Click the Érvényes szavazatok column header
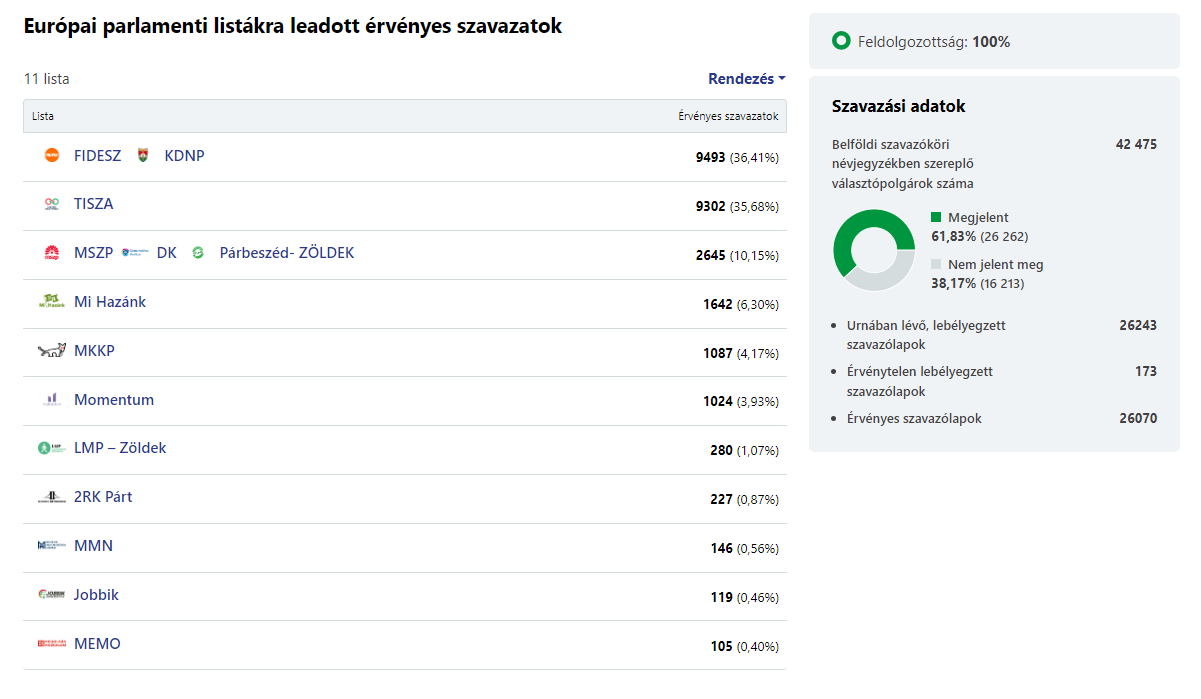Image resolution: width=1201 pixels, height=699 pixels. coord(728,116)
